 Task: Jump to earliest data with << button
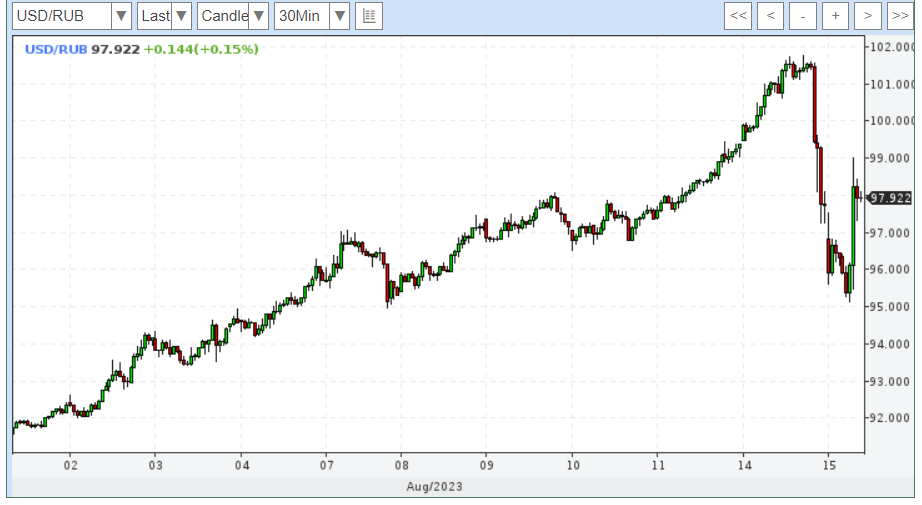pos(738,16)
